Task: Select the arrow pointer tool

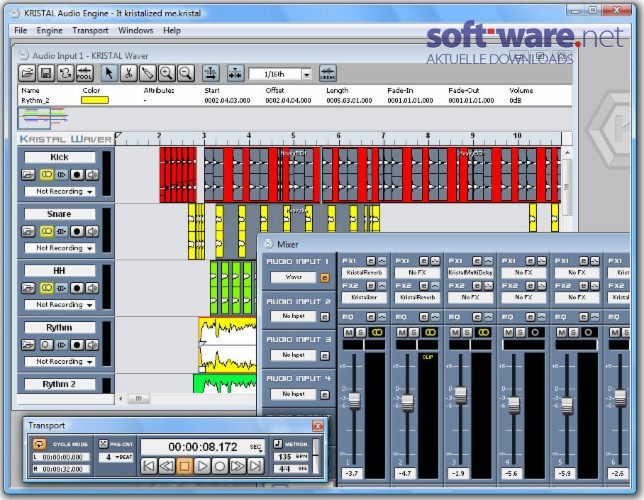Action: [109, 74]
